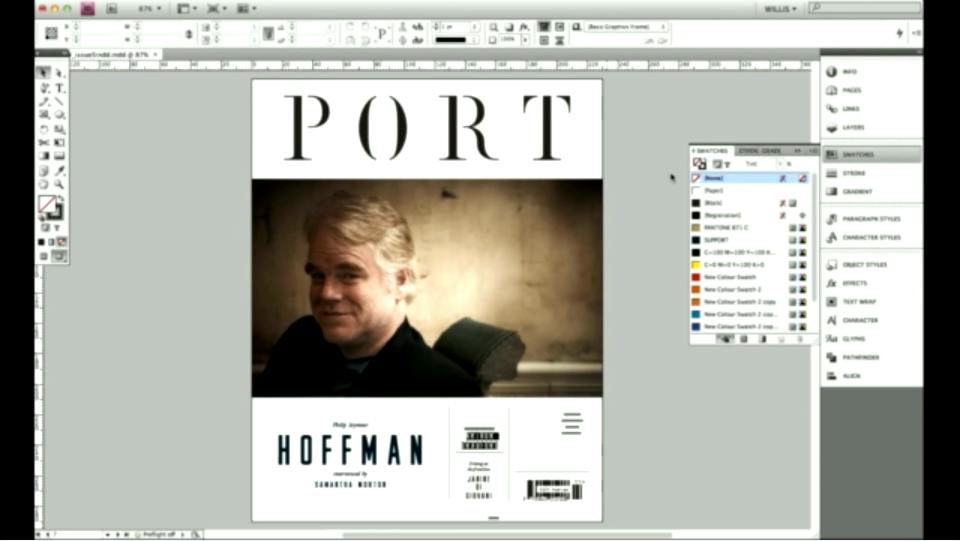
Task: Toggle formatting affects text in toolbox
Action: point(56,228)
